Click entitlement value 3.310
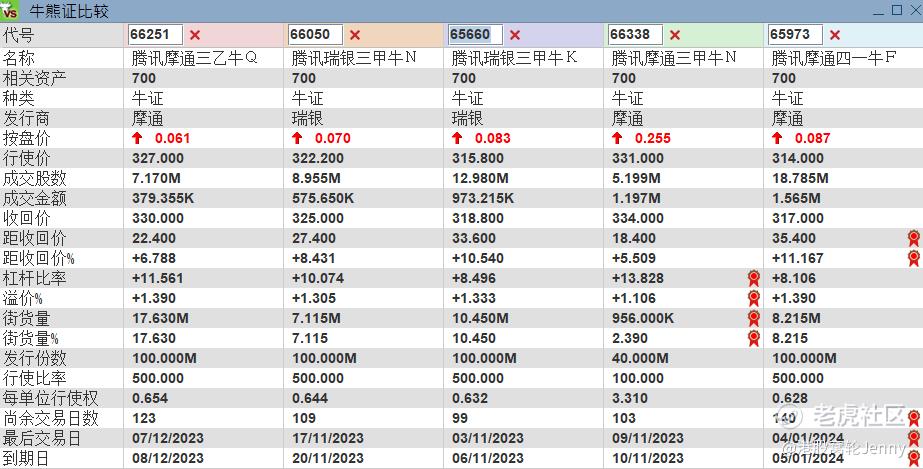The image size is (923, 469). point(630,398)
